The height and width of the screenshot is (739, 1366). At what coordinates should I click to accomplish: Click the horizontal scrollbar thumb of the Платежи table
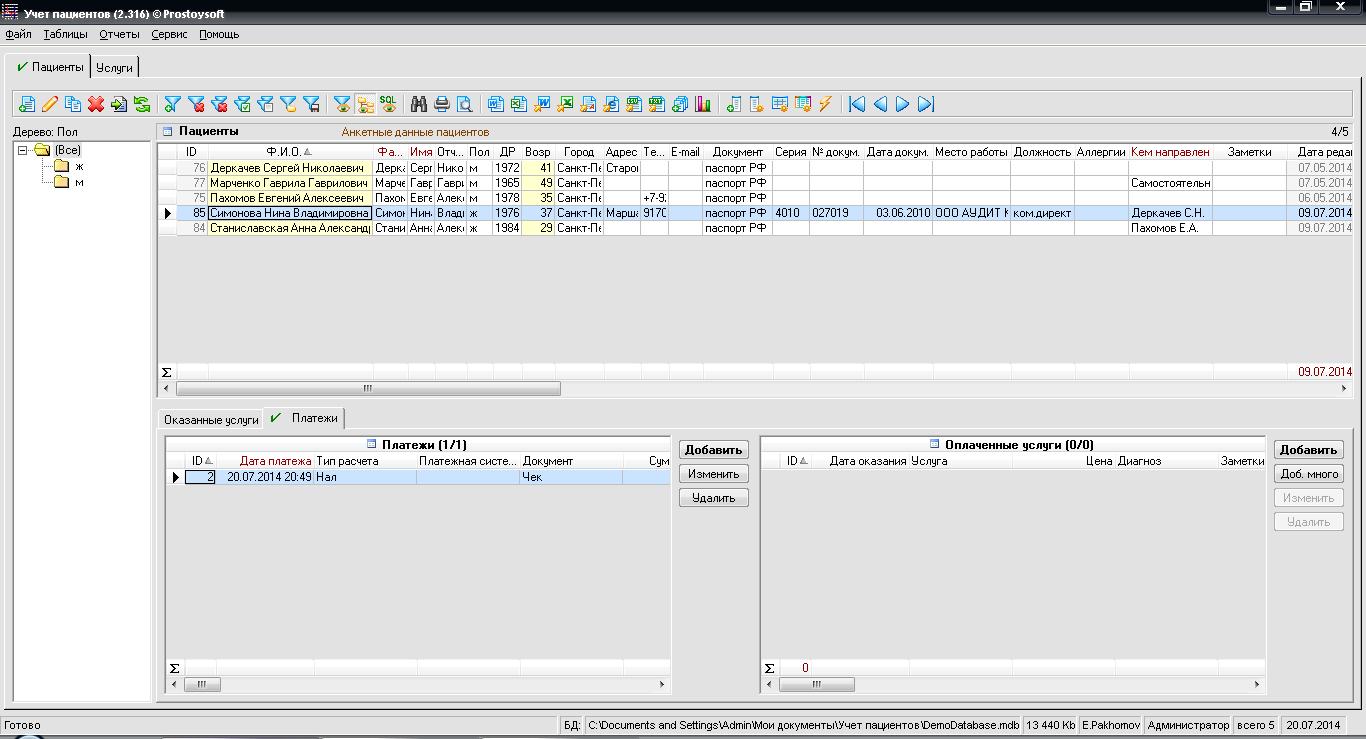point(202,685)
